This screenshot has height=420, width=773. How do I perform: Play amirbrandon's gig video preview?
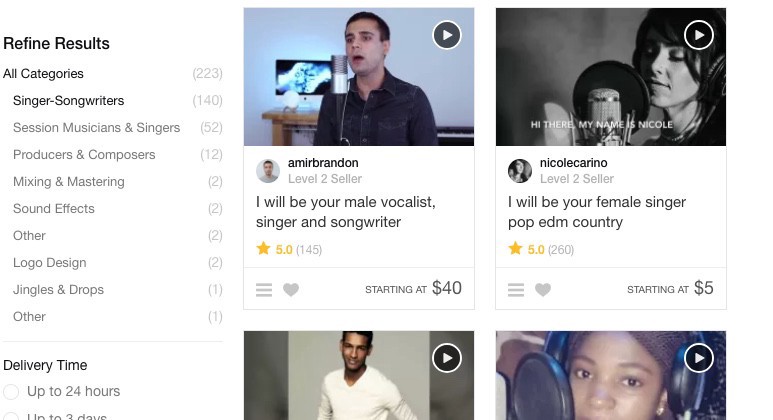pyautogui.click(x=446, y=35)
